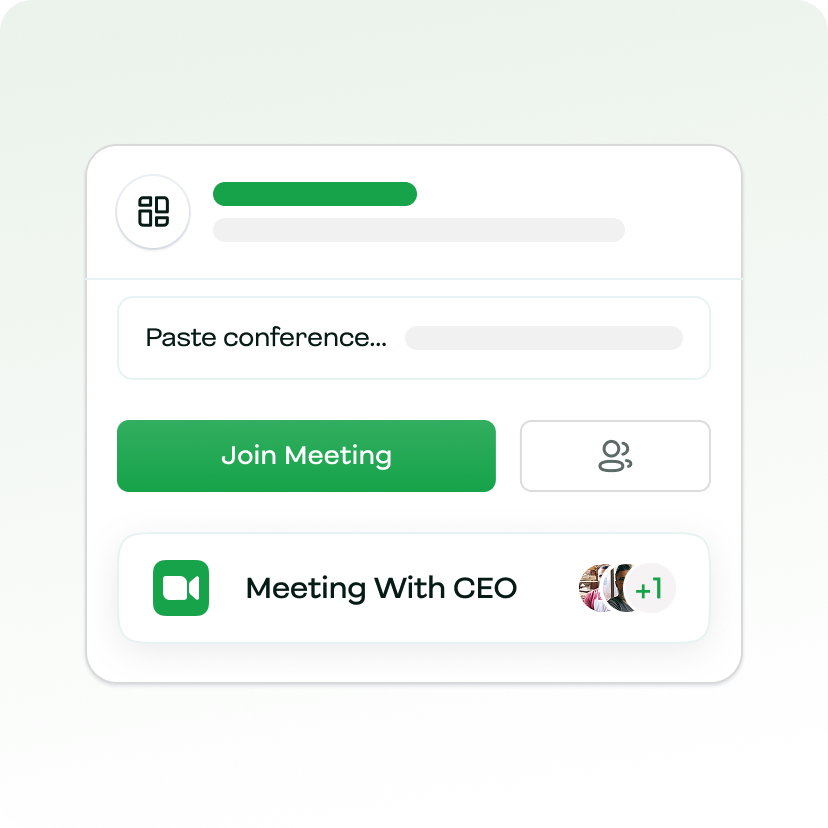Click the word CEO in meeting title
The height and width of the screenshot is (828, 828).
(x=485, y=588)
